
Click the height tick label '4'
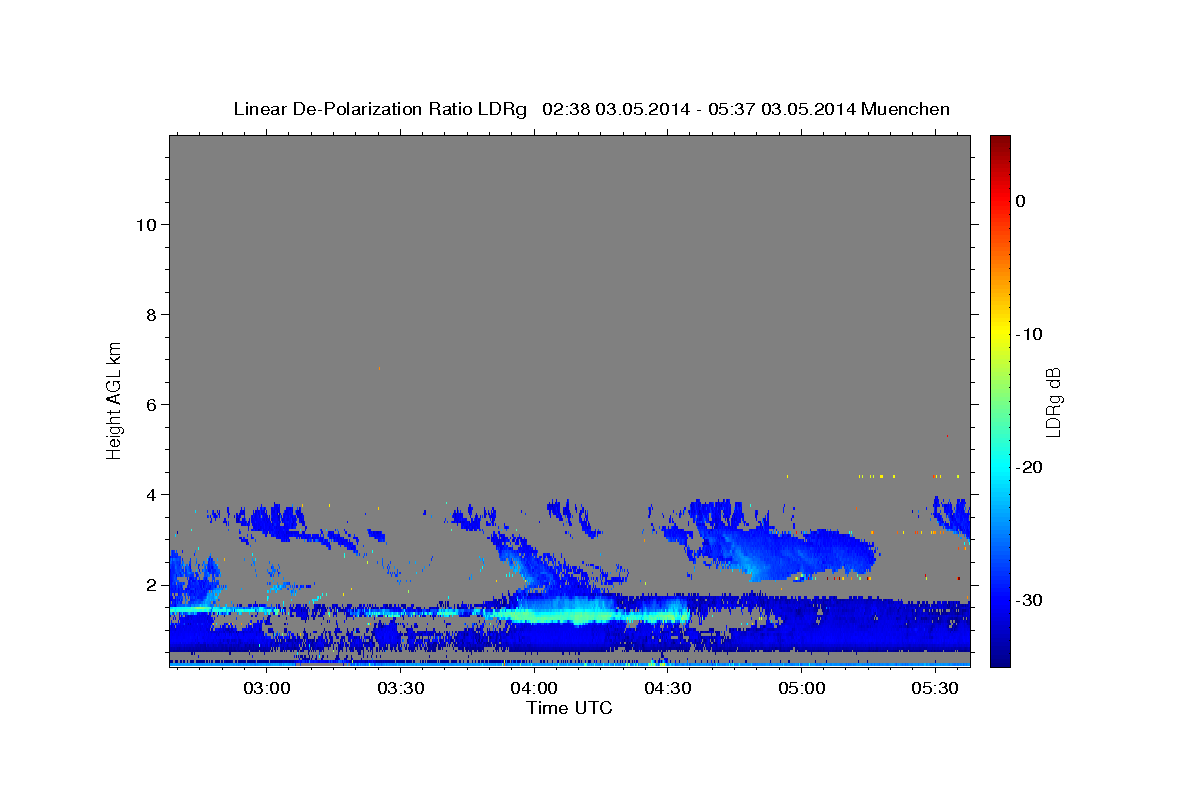[x=152, y=494]
